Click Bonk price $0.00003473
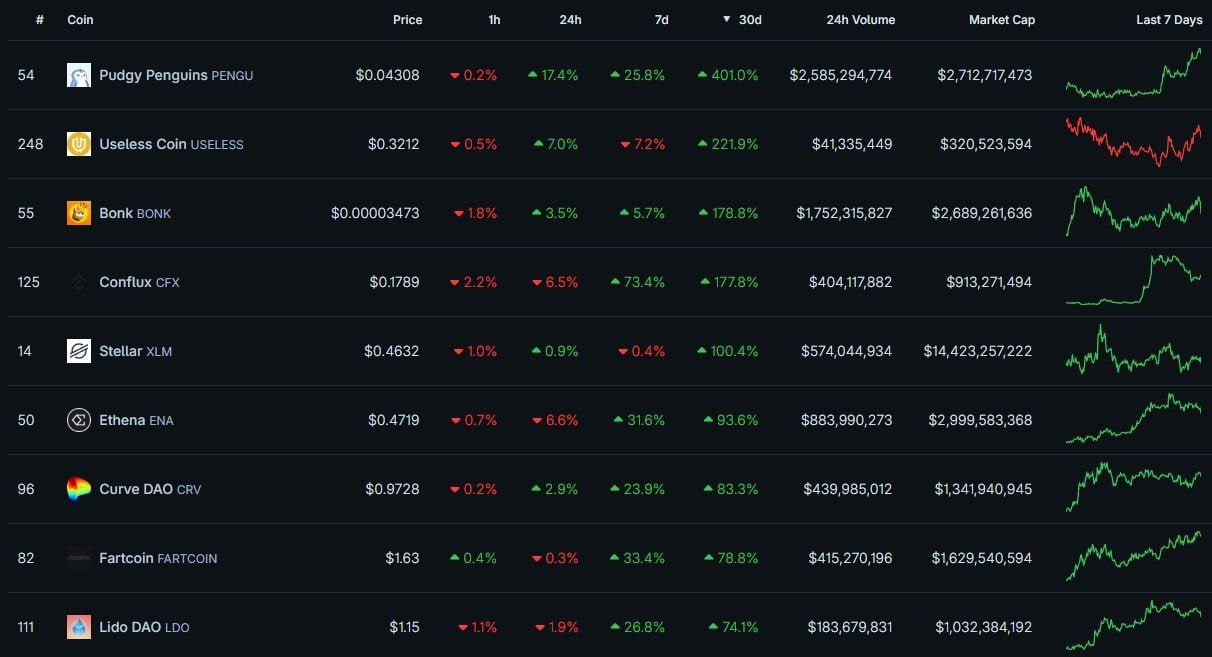Screen dimensions: 1212x657 pyautogui.click(x=376, y=213)
